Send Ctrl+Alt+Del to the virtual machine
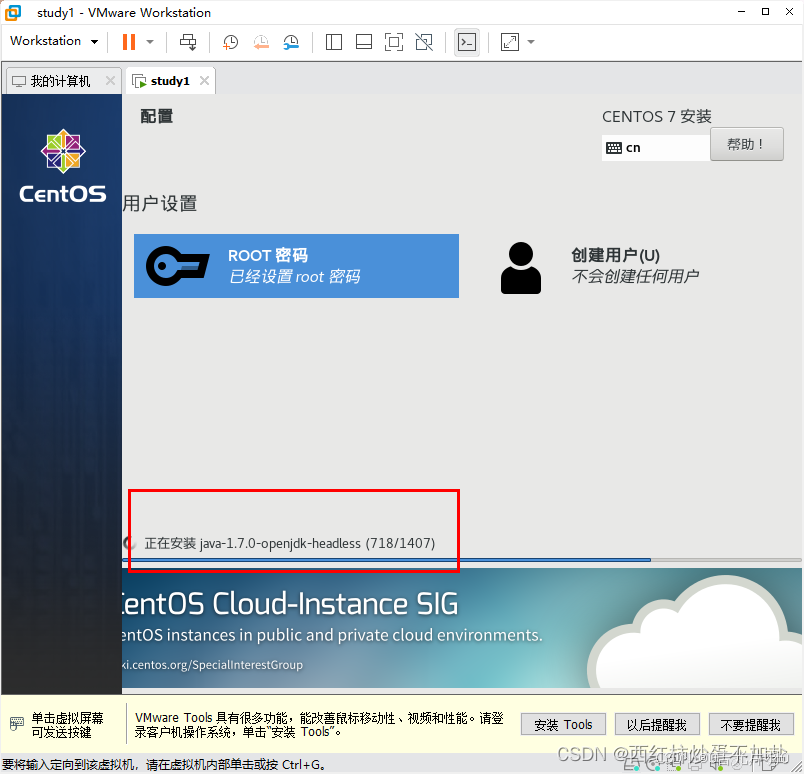Screen dimensions: 804x774 point(188,42)
